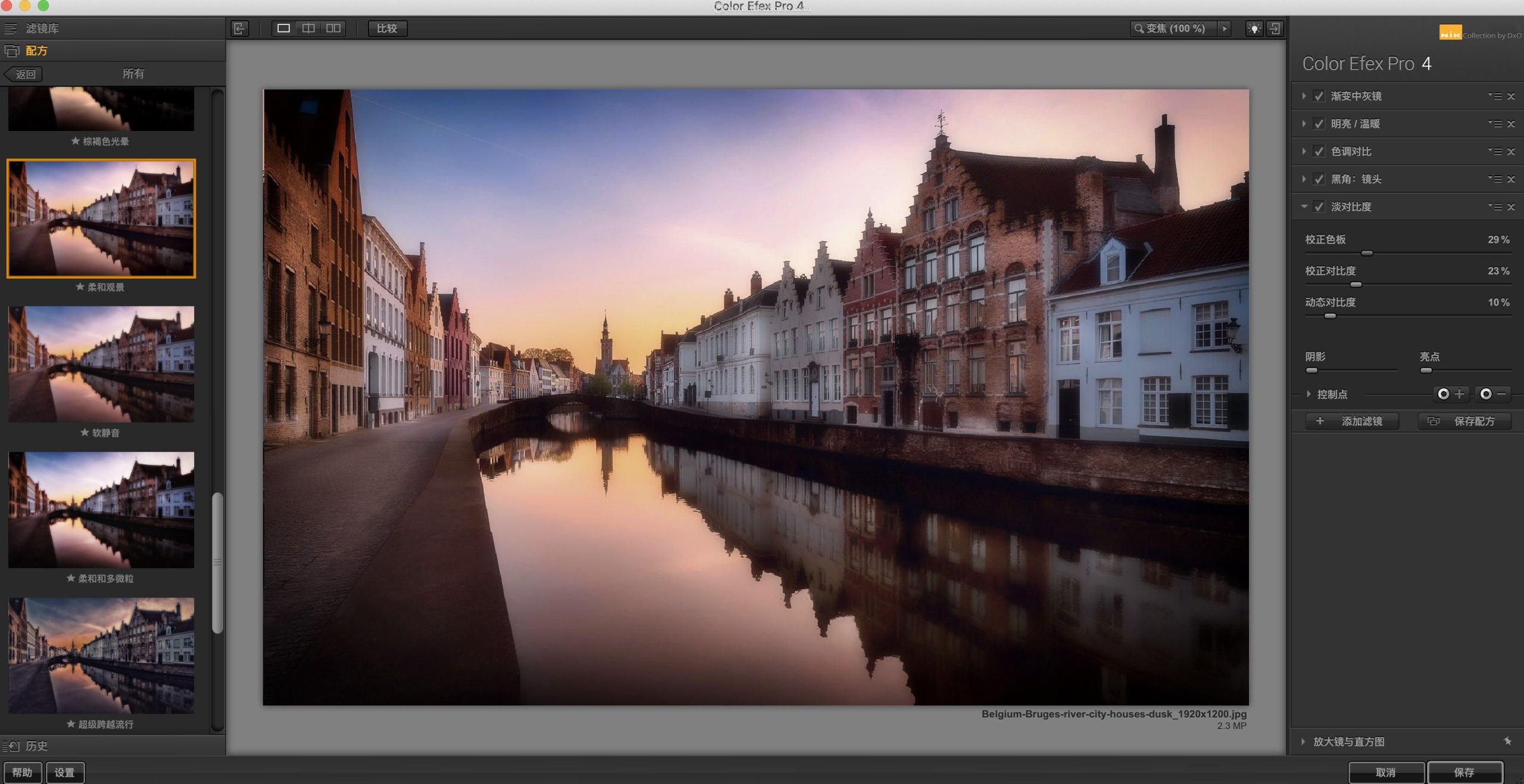Expand the 放大镜与直方图 panel
The height and width of the screenshot is (784, 1524).
click(x=1303, y=741)
